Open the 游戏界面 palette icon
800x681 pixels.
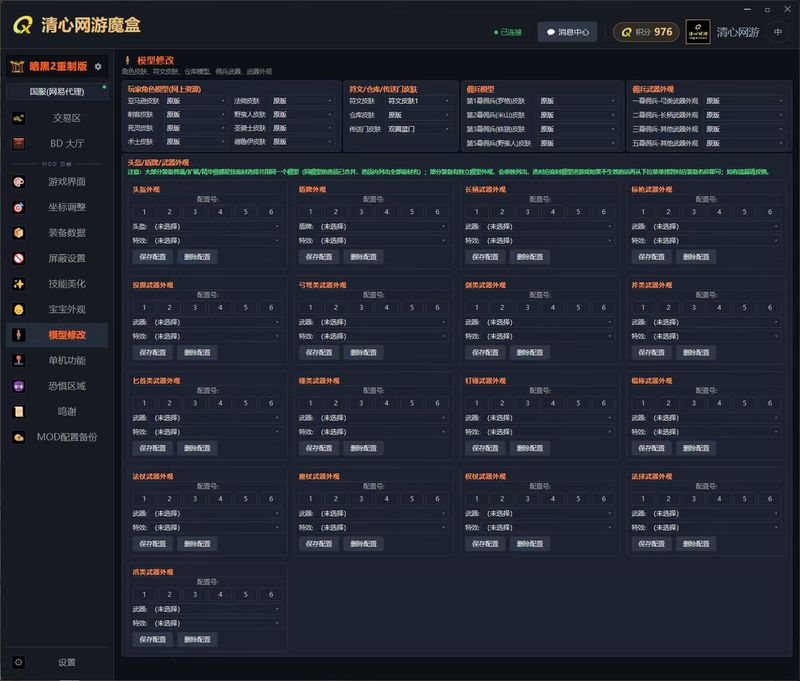pos(19,182)
